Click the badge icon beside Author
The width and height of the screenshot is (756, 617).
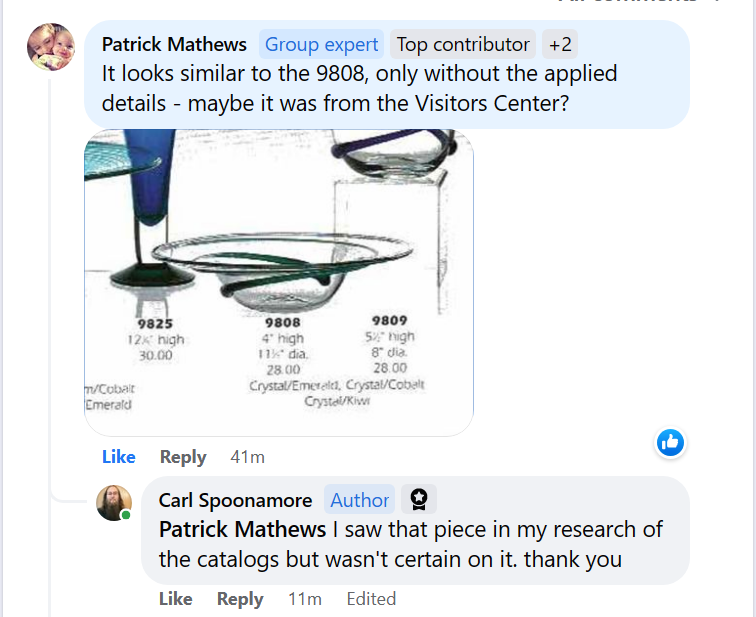(x=419, y=500)
